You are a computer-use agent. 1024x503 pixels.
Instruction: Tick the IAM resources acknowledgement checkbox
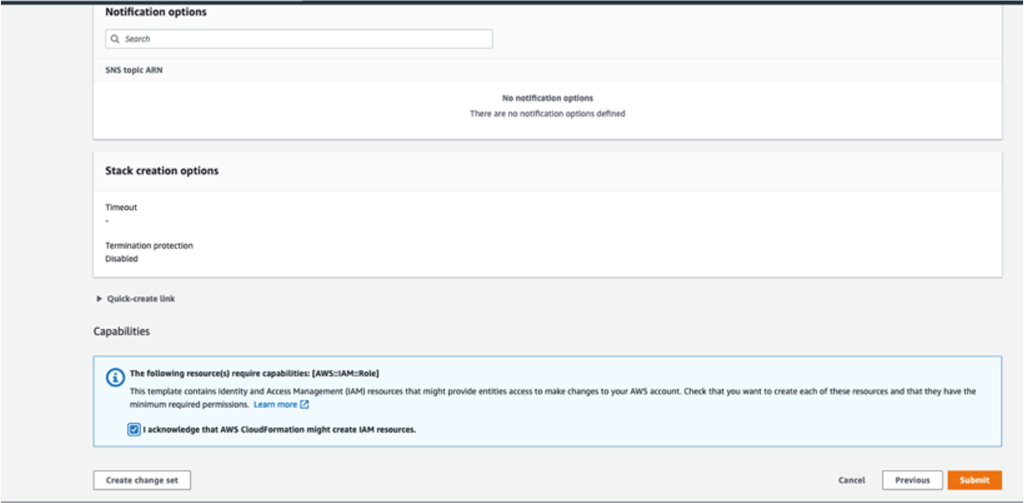click(x=134, y=430)
